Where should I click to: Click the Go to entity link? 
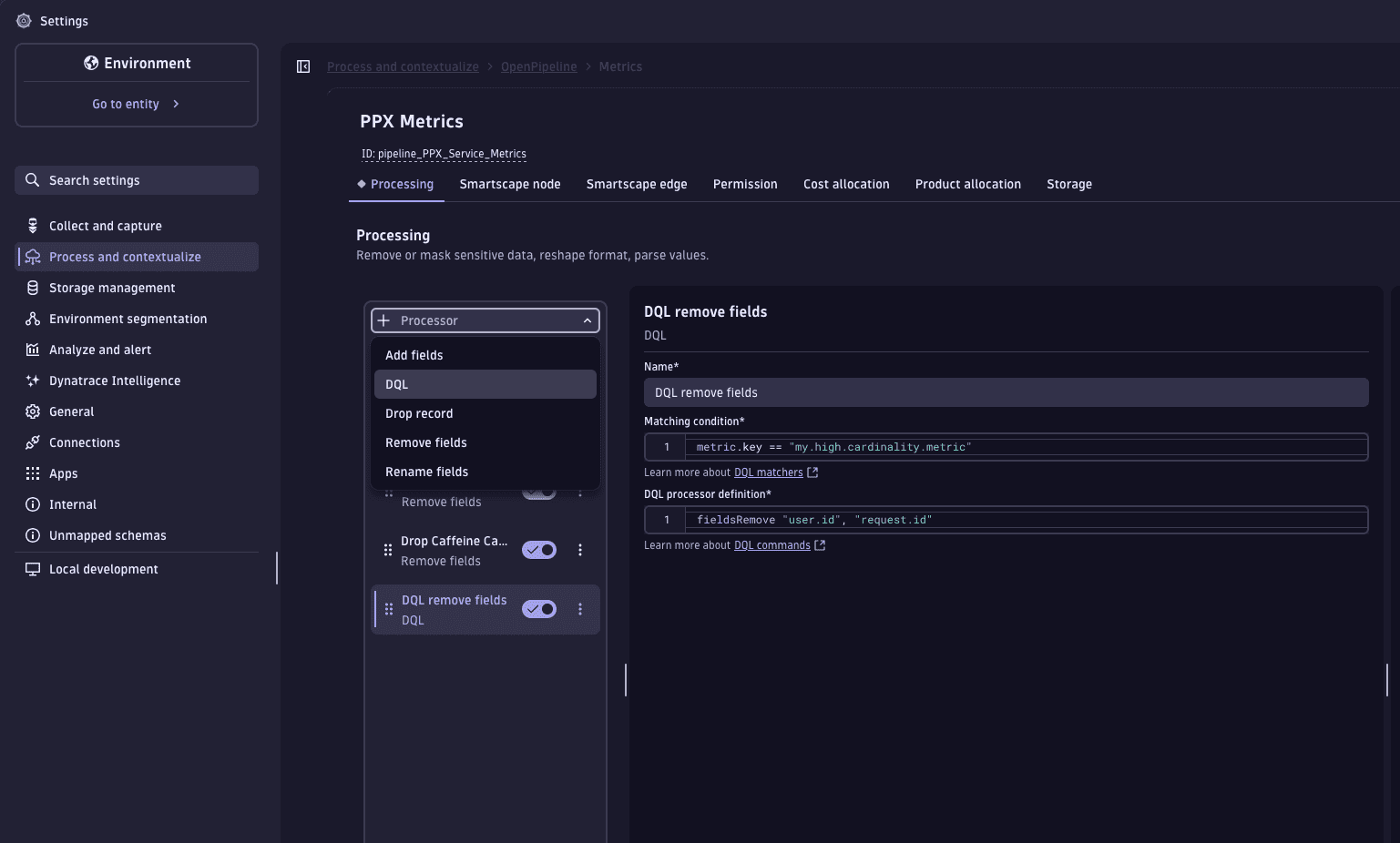[125, 103]
